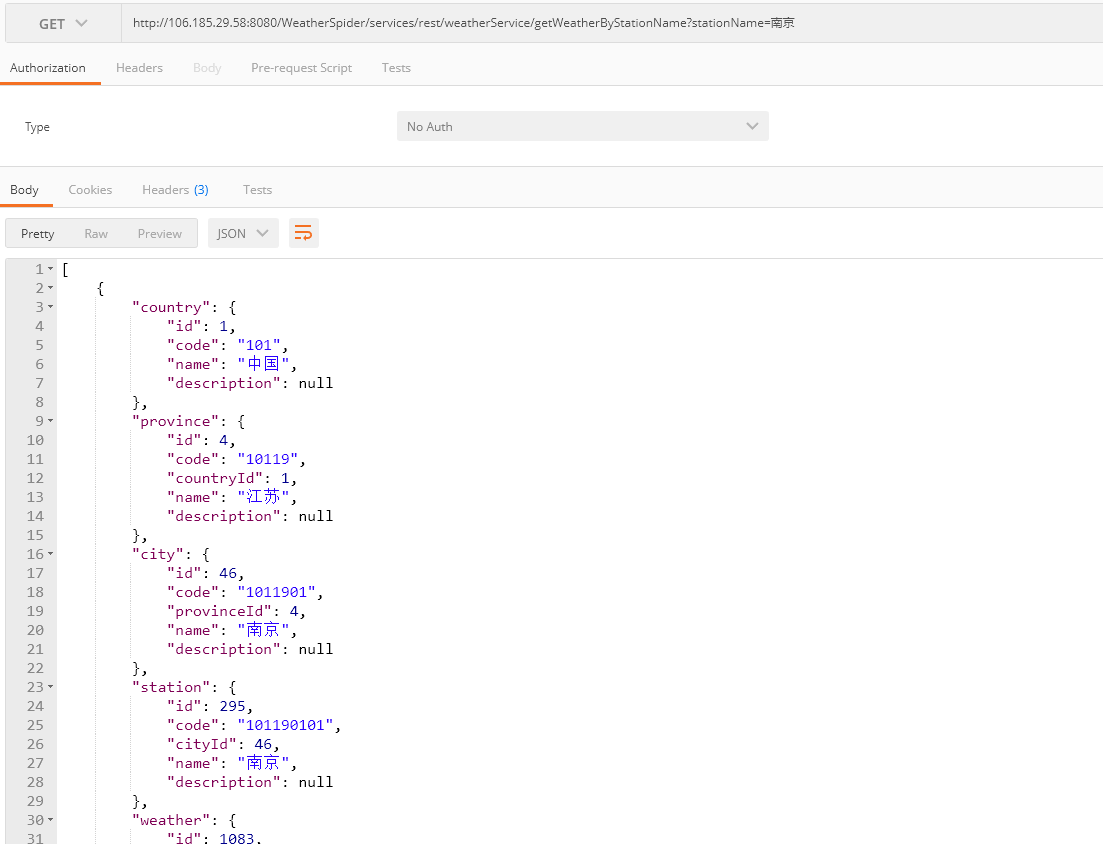This screenshot has height=844, width=1103.
Task: Collapse the province object in the response
Action: 48,420
